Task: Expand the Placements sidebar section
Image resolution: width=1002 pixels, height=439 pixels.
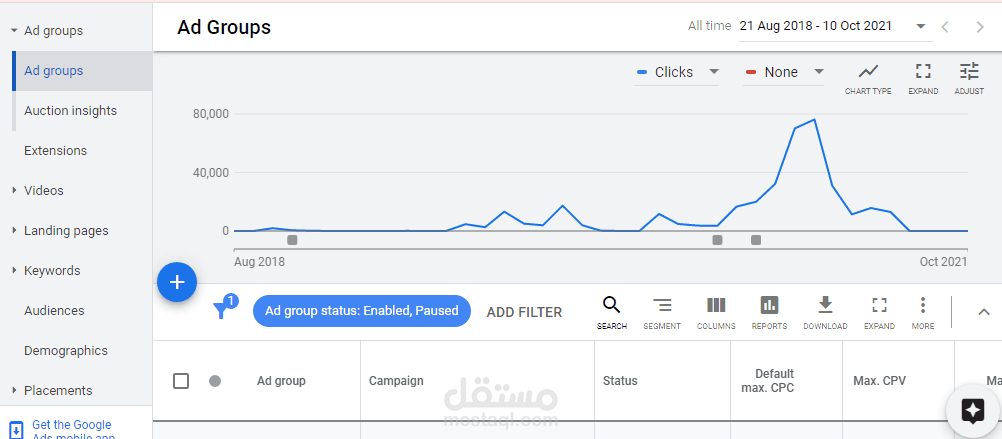Action: 14,390
